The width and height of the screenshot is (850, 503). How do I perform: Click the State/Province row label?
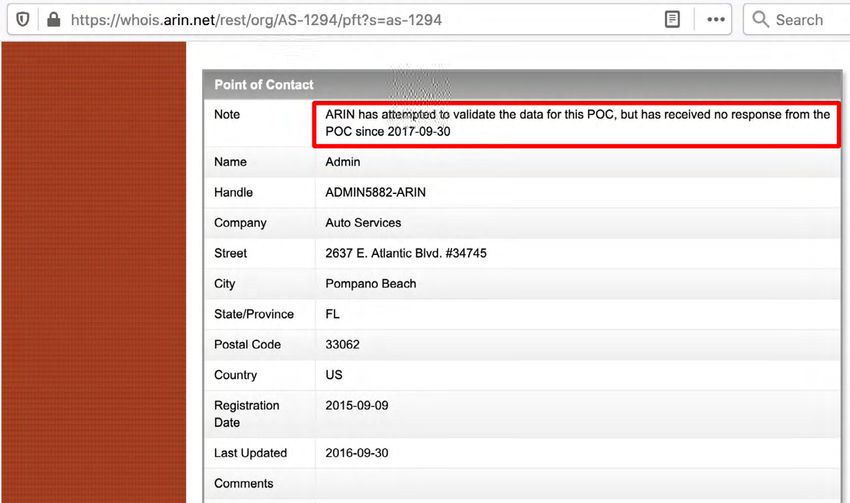point(254,314)
